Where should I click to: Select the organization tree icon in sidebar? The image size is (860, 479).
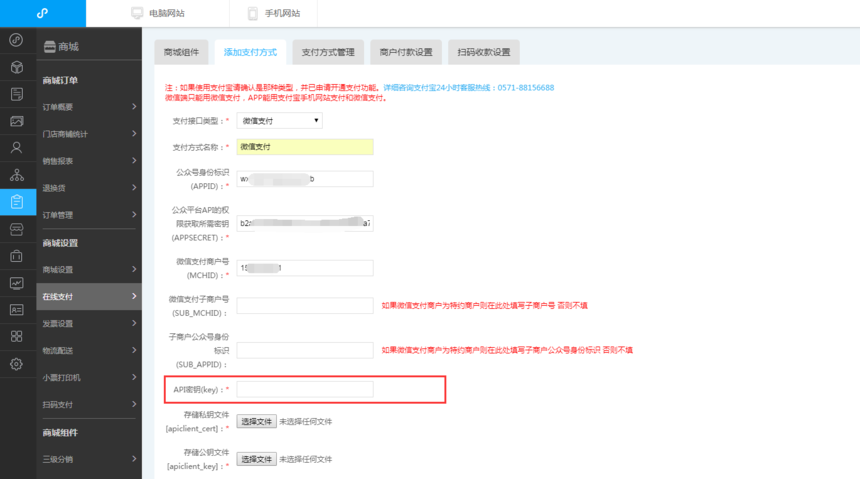(16, 175)
